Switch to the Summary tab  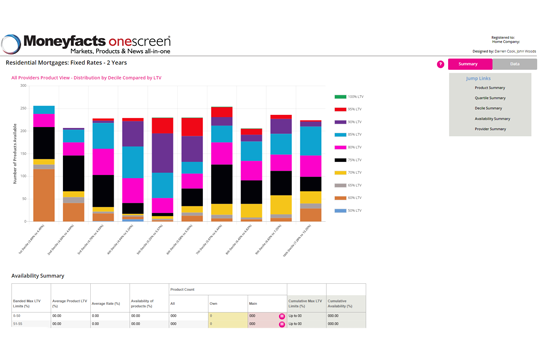(x=470, y=64)
